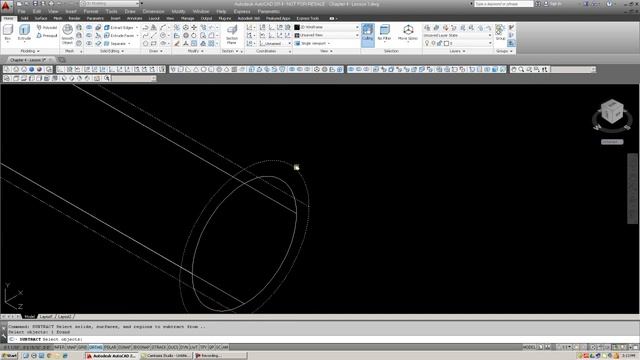Toggle DYN input in status bar

coord(183,347)
